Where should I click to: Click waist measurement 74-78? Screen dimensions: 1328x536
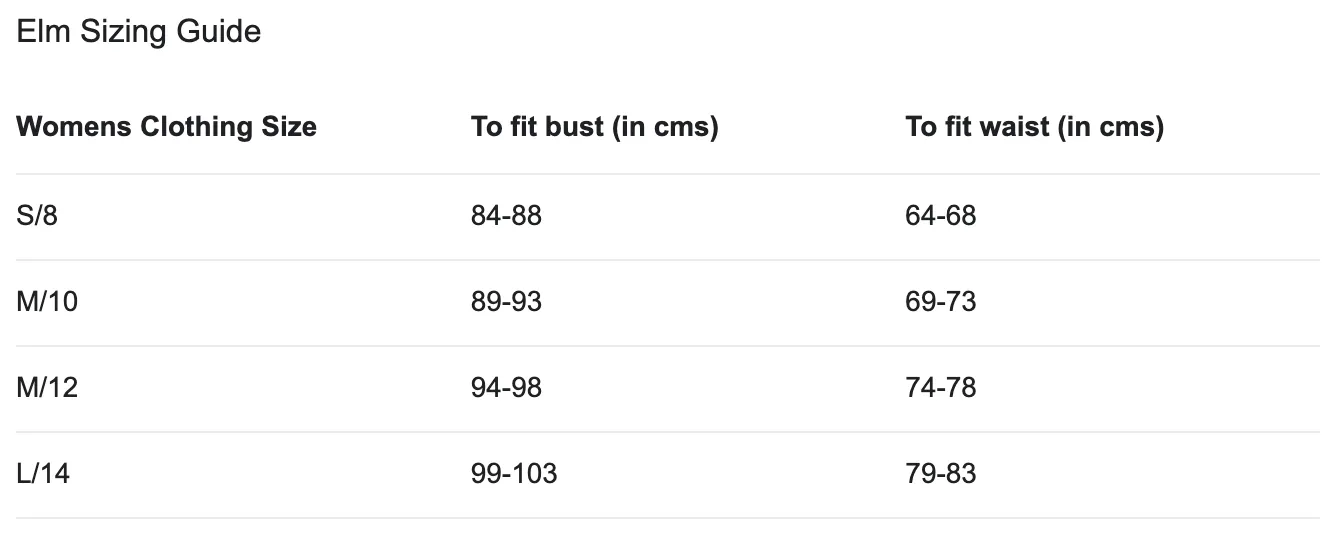[941, 388]
